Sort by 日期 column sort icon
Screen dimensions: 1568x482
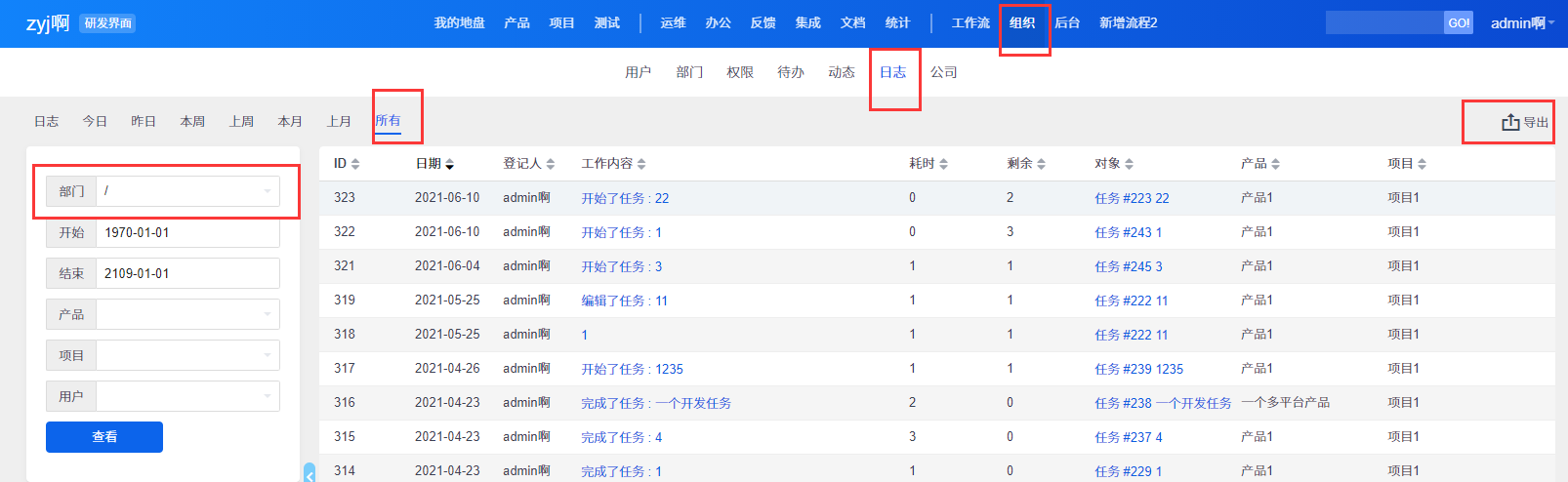449,164
